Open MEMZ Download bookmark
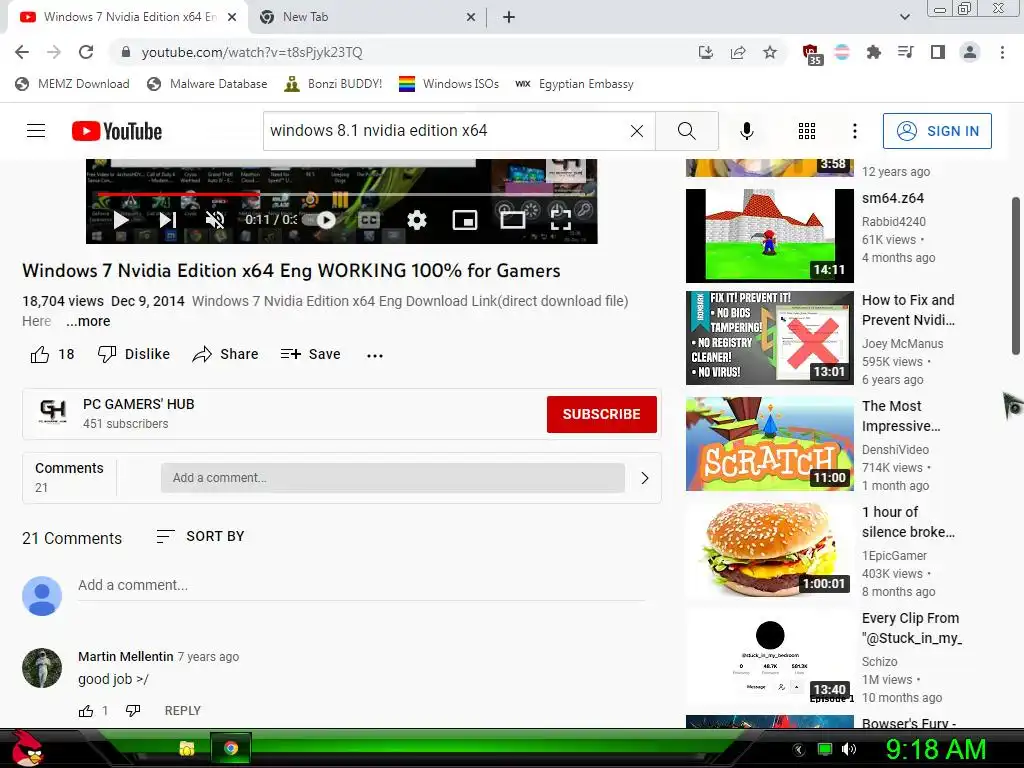Screen dimensions: 1024x768 pyautogui.click(x=72, y=84)
